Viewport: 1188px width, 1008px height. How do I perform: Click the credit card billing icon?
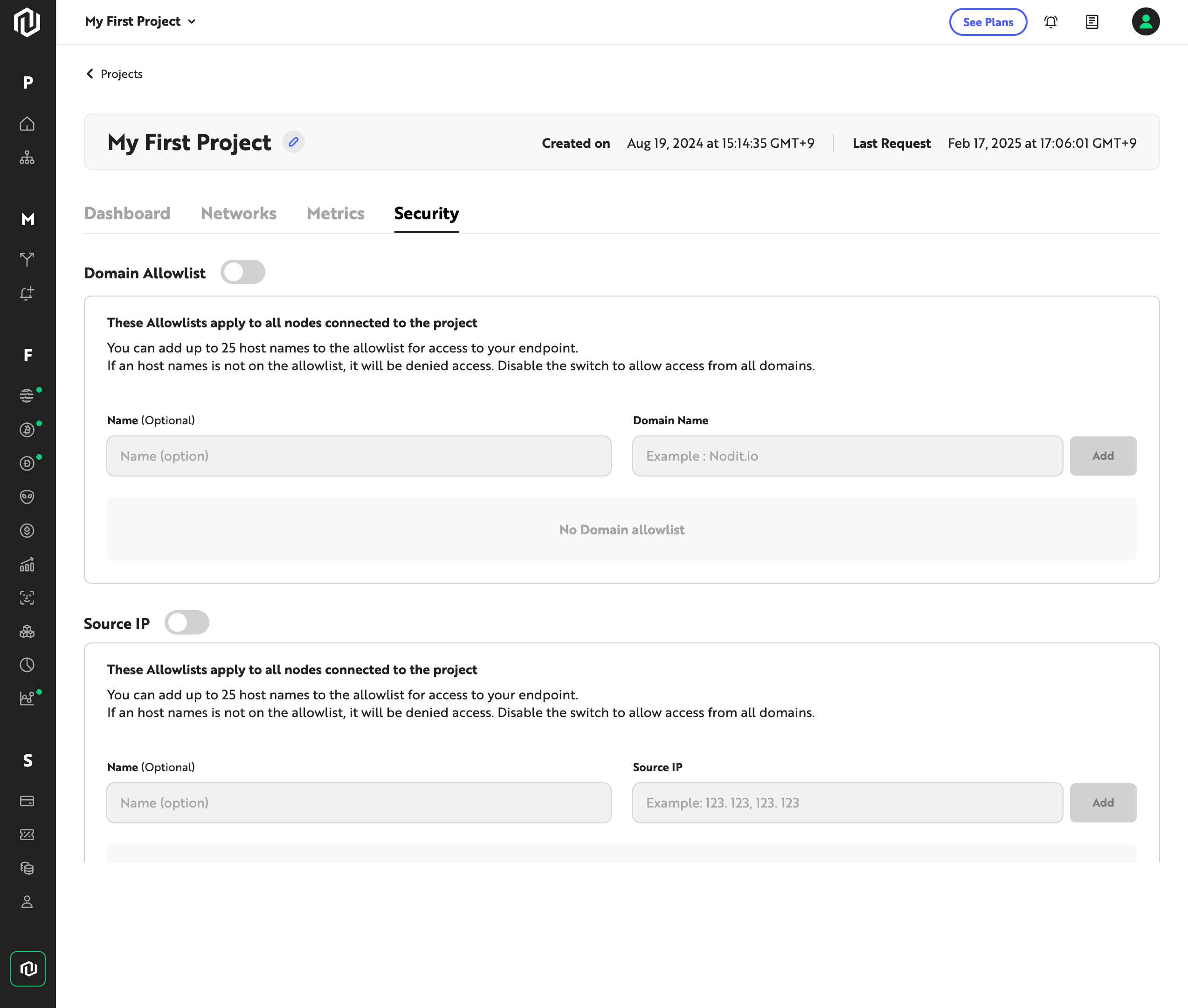(x=27, y=801)
